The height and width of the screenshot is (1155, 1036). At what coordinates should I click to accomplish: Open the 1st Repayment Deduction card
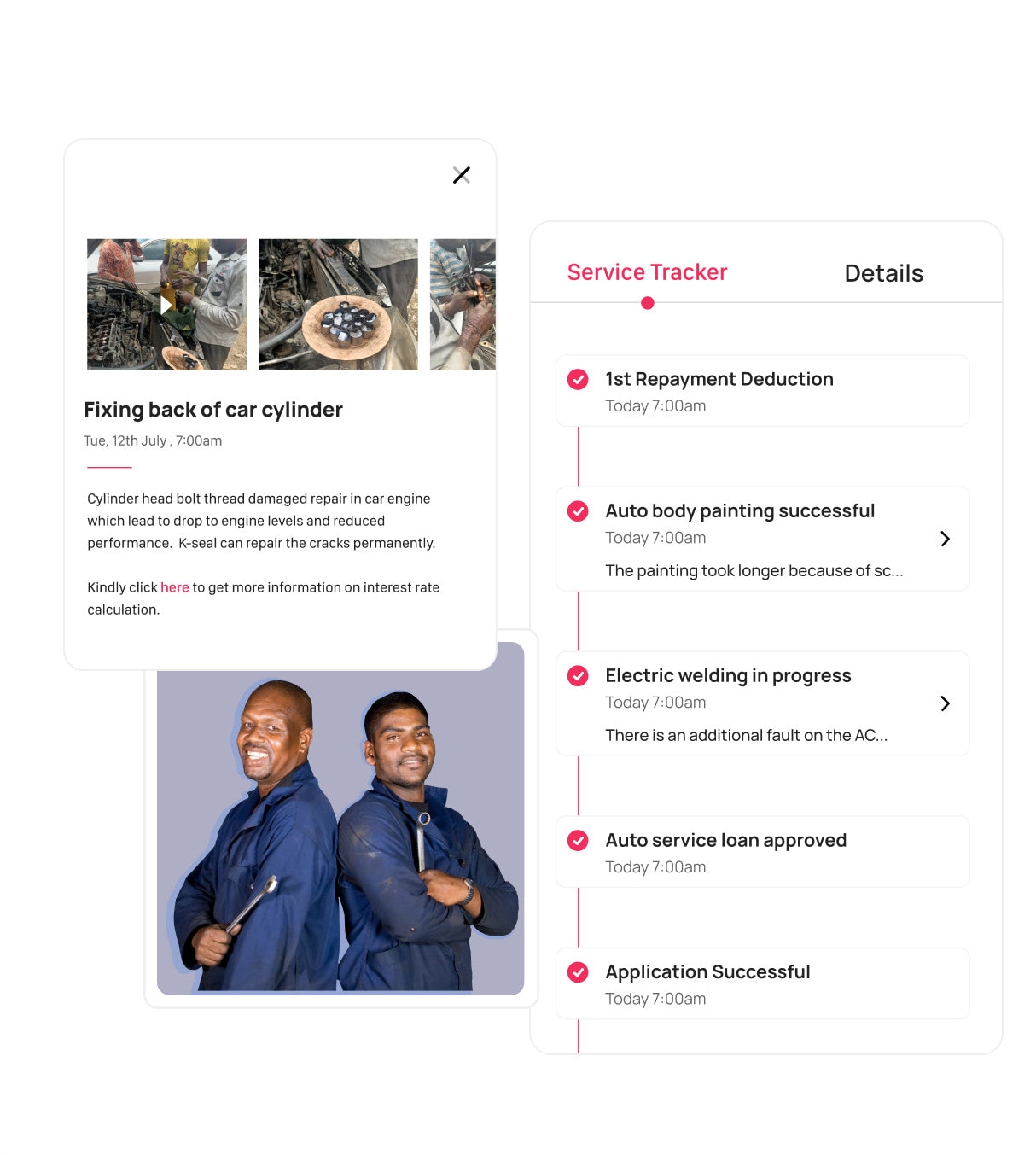763,391
